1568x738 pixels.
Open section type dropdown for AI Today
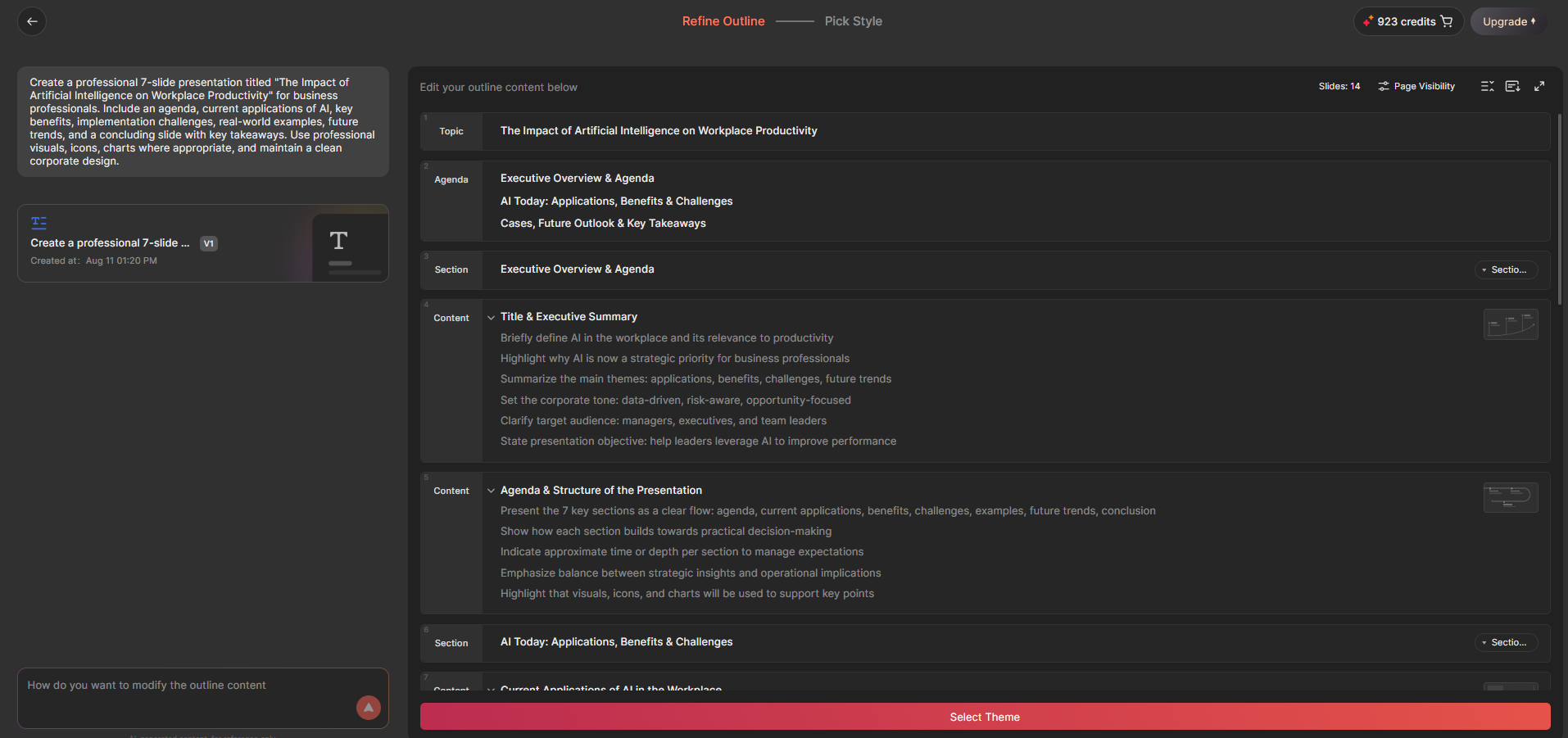point(1506,642)
